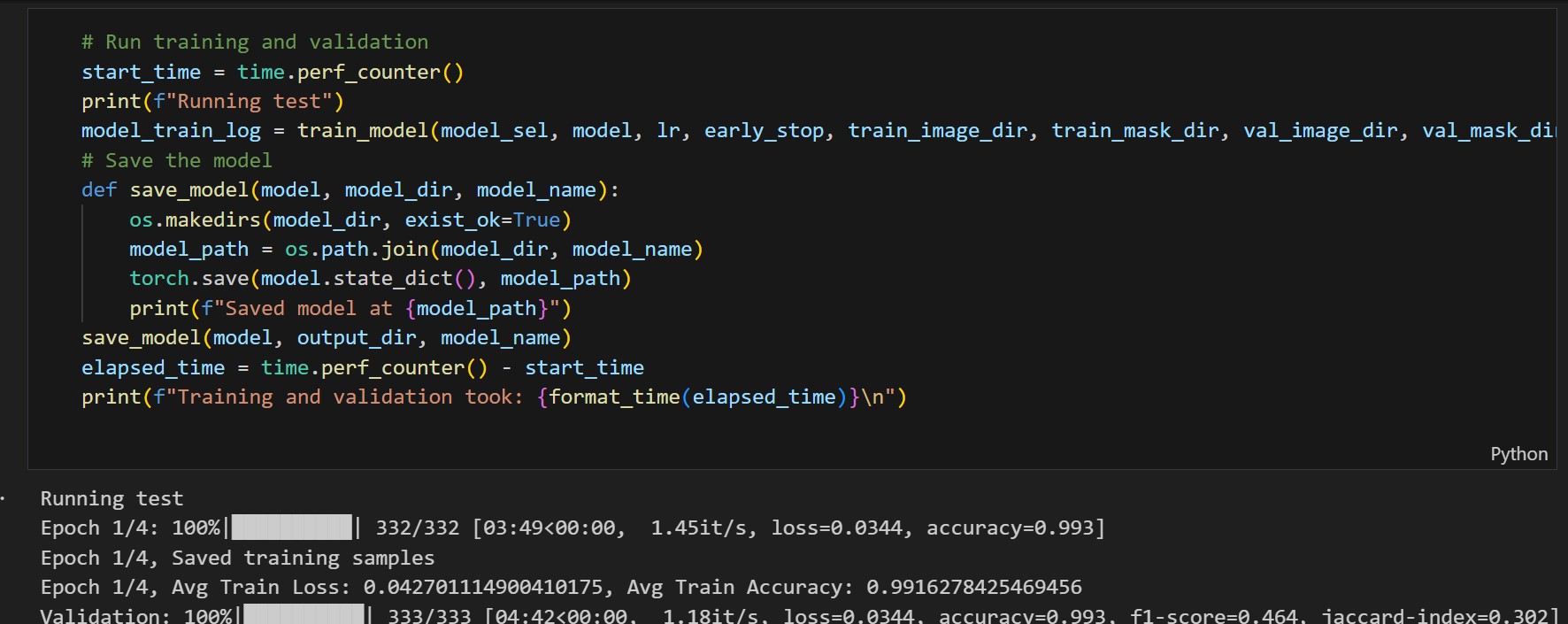Click the Validation progress bar
This screenshot has width=1568, height=624.
304,615
